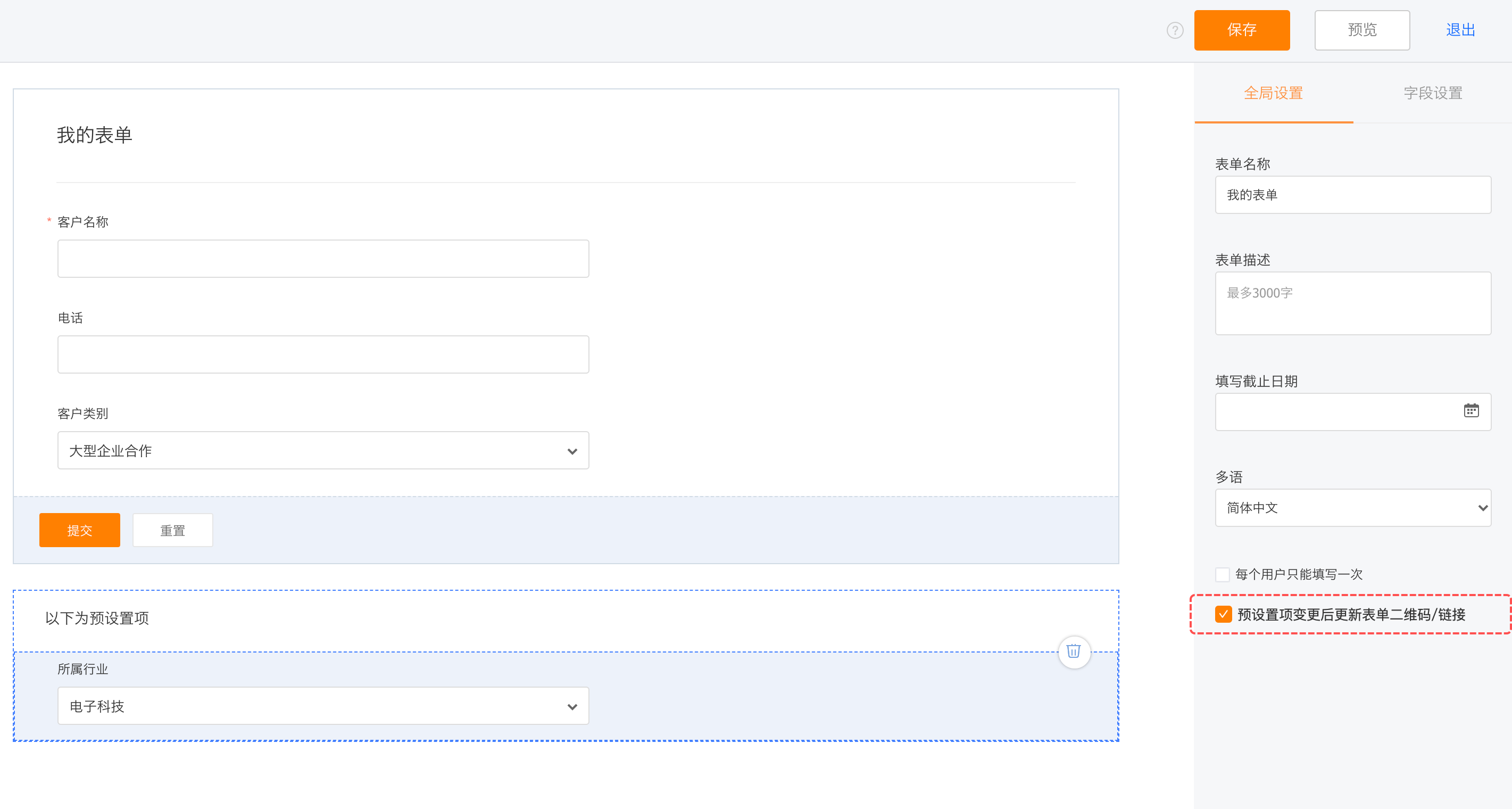
Task: Enable 每个用户只能填写一次 checkbox
Action: [x=1223, y=574]
